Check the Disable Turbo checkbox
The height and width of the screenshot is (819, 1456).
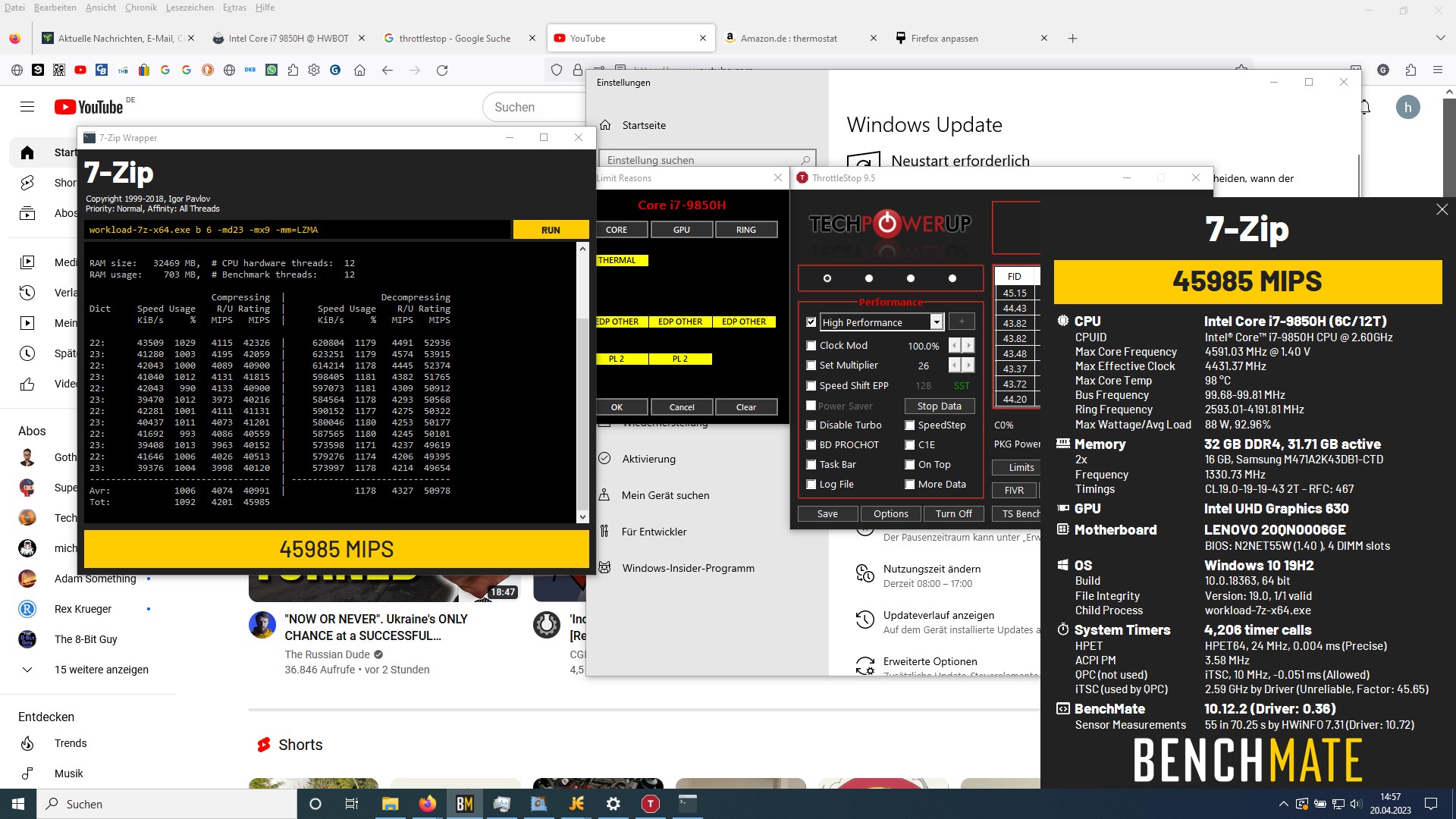(811, 425)
